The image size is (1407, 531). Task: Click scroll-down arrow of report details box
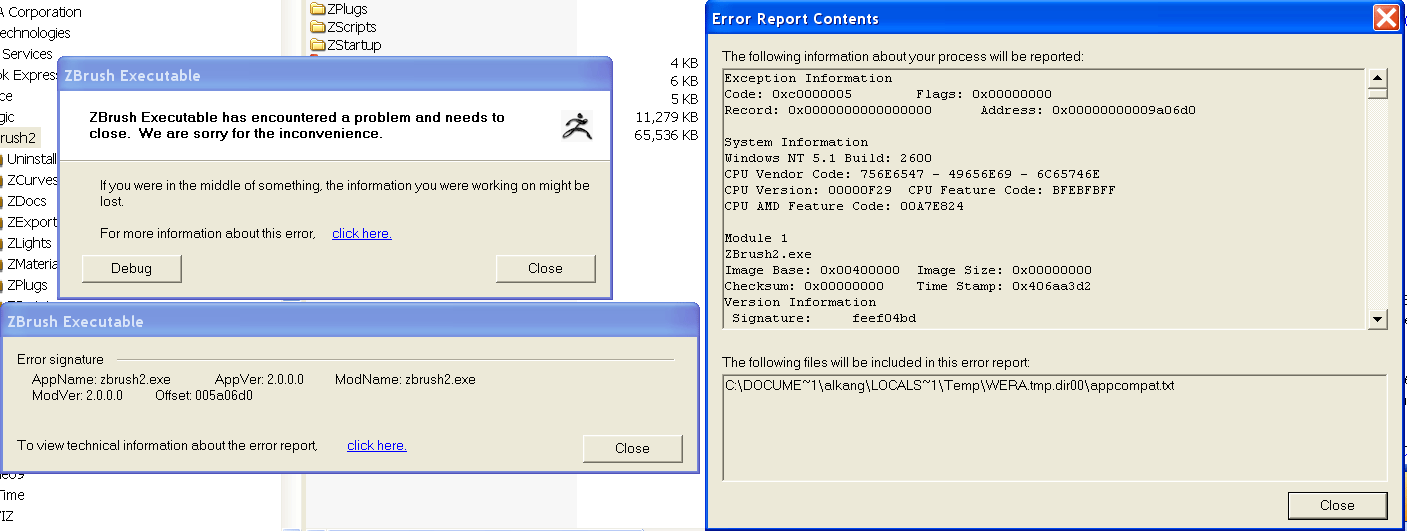[1378, 319]
